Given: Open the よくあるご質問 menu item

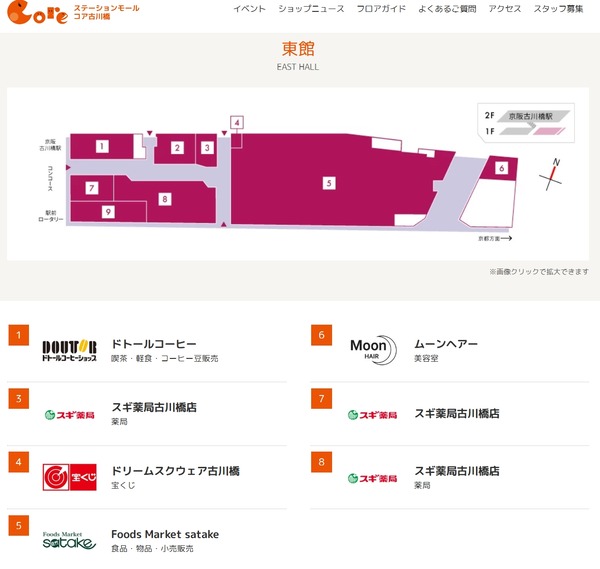Looking at the screenshot, I should point(447,9).
